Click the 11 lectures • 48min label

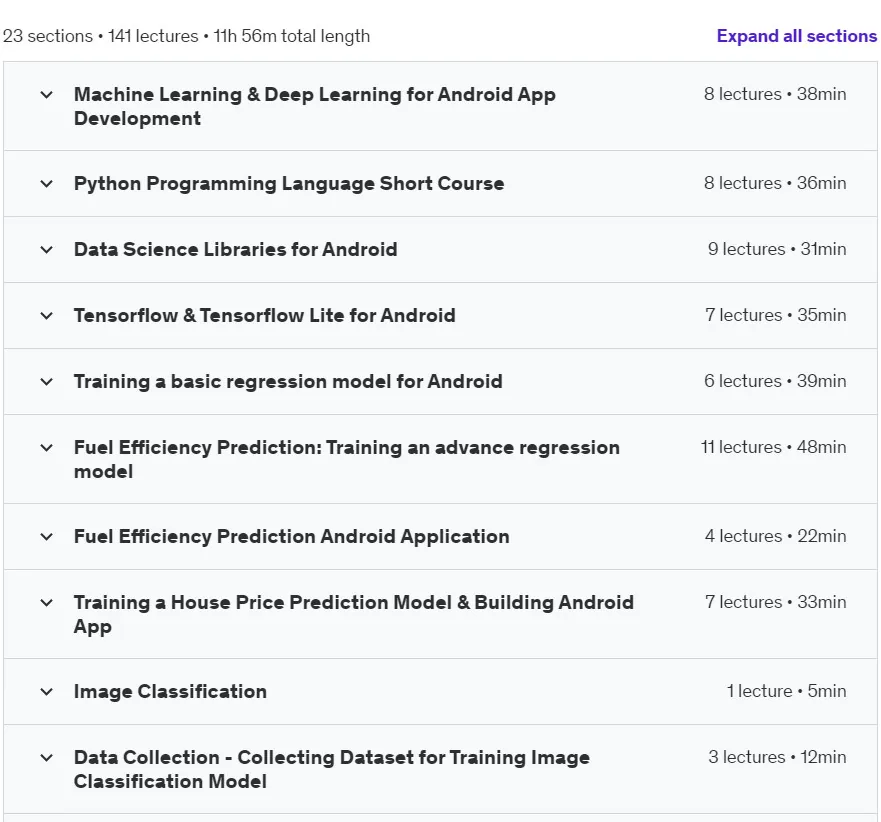tap(773, 447)
